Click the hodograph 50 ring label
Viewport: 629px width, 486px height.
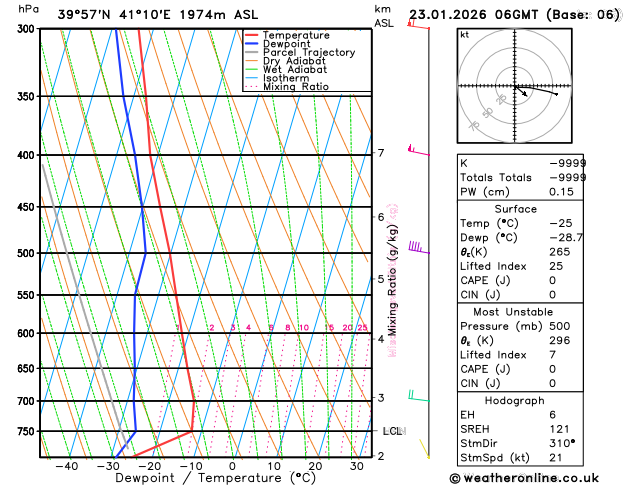(487, 113)
